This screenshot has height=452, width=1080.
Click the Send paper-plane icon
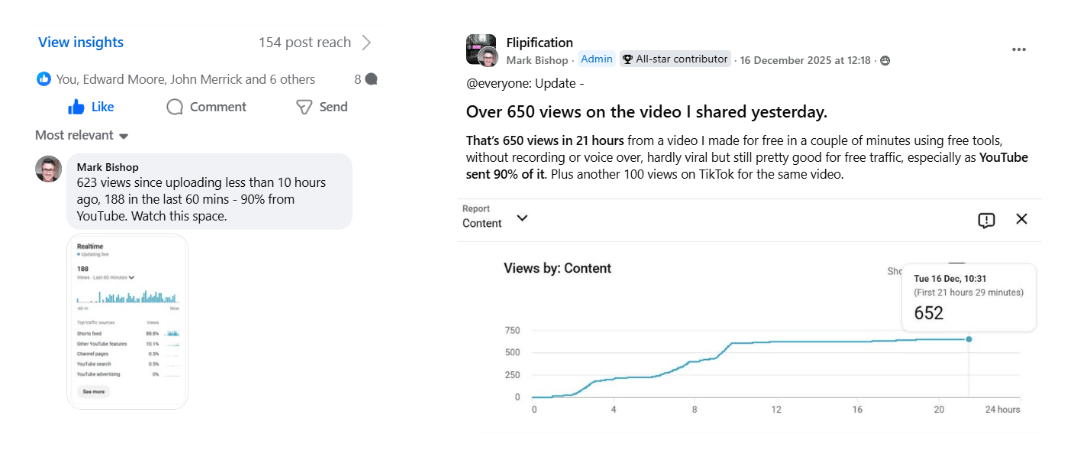(304, 107)
